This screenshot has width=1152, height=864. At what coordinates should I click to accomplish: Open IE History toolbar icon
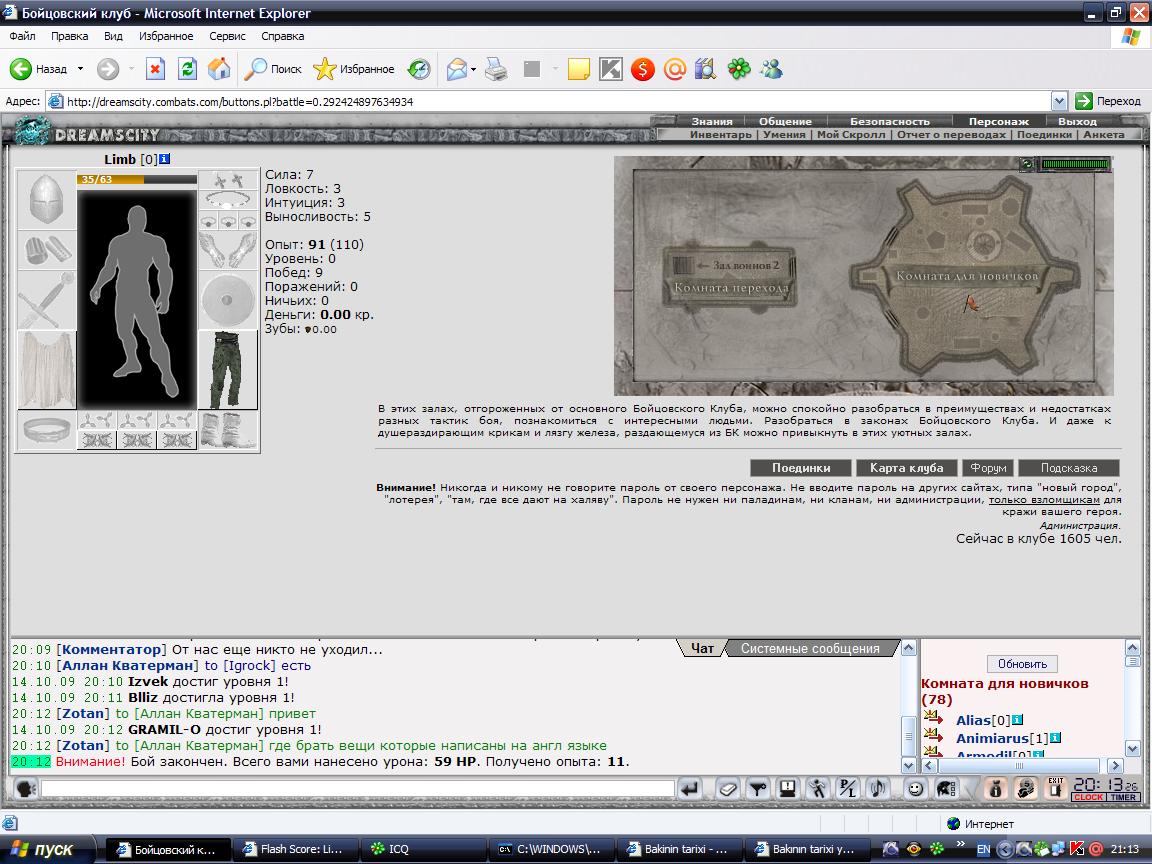tap(419, 69)
